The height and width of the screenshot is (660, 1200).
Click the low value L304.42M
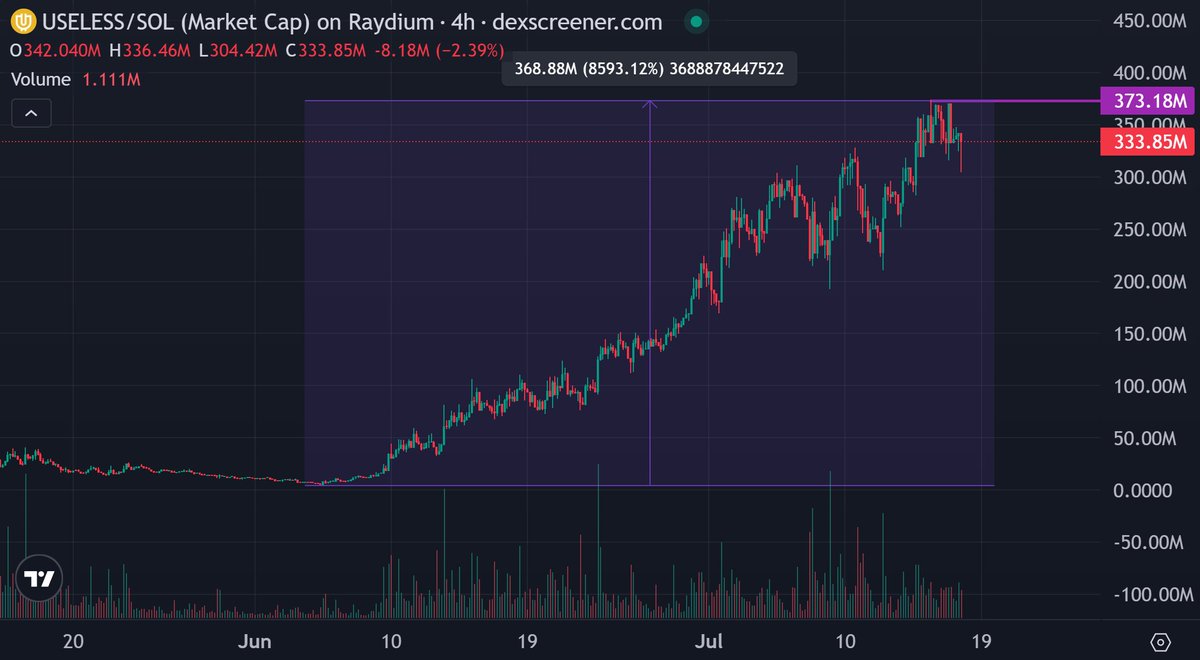tap(237, 50)
